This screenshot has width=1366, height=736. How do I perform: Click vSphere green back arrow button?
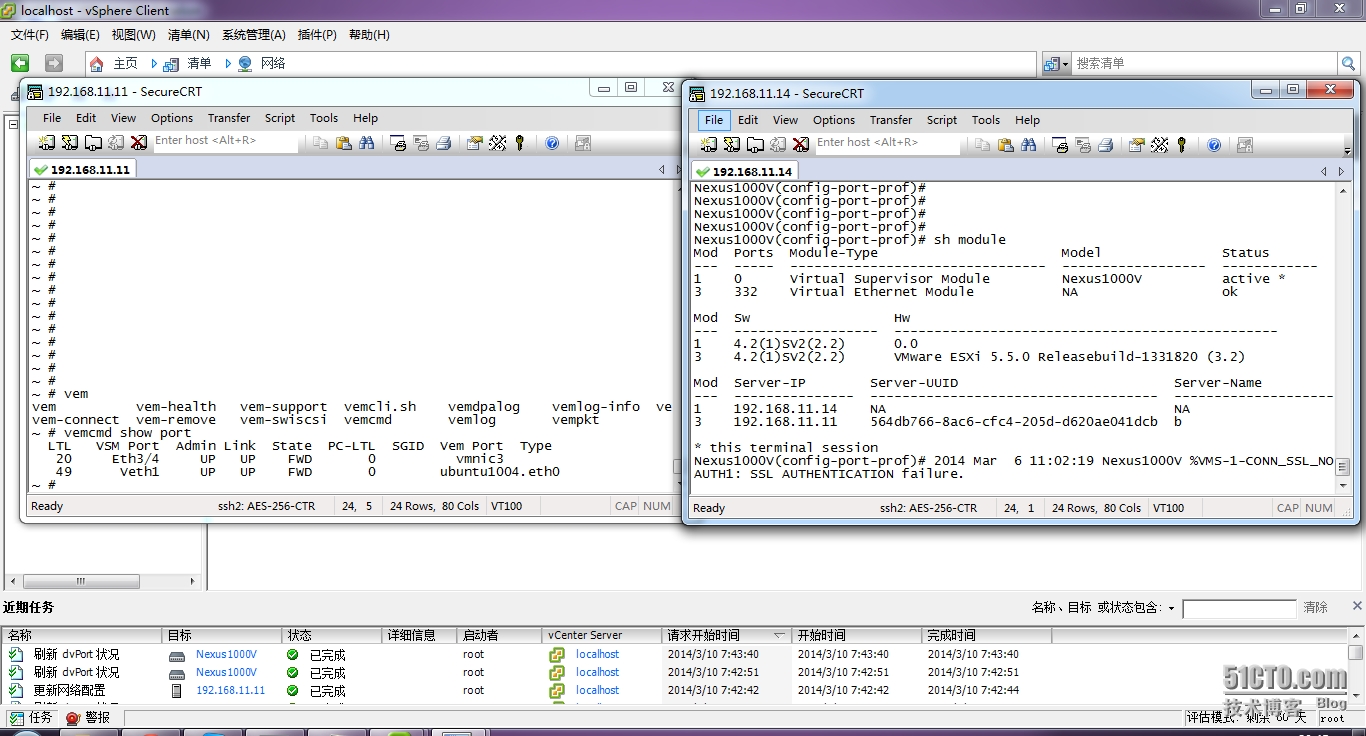pyautogui.click(x=20, y=63)
